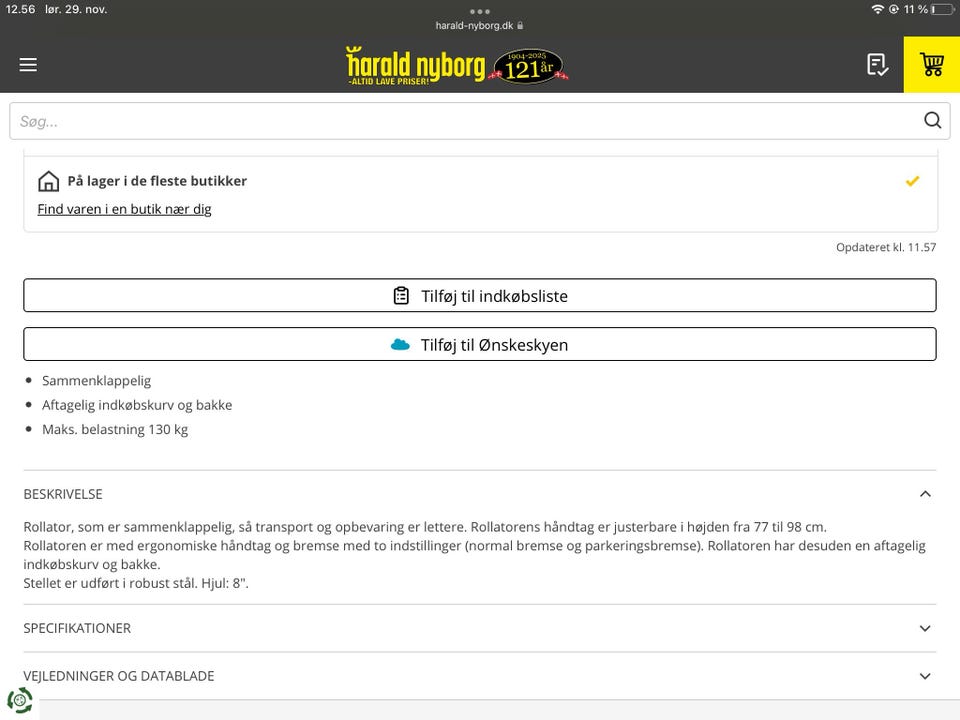Click the yellow stock checkmark
This screenshot has width=960, height=720.
pos(912,181)
